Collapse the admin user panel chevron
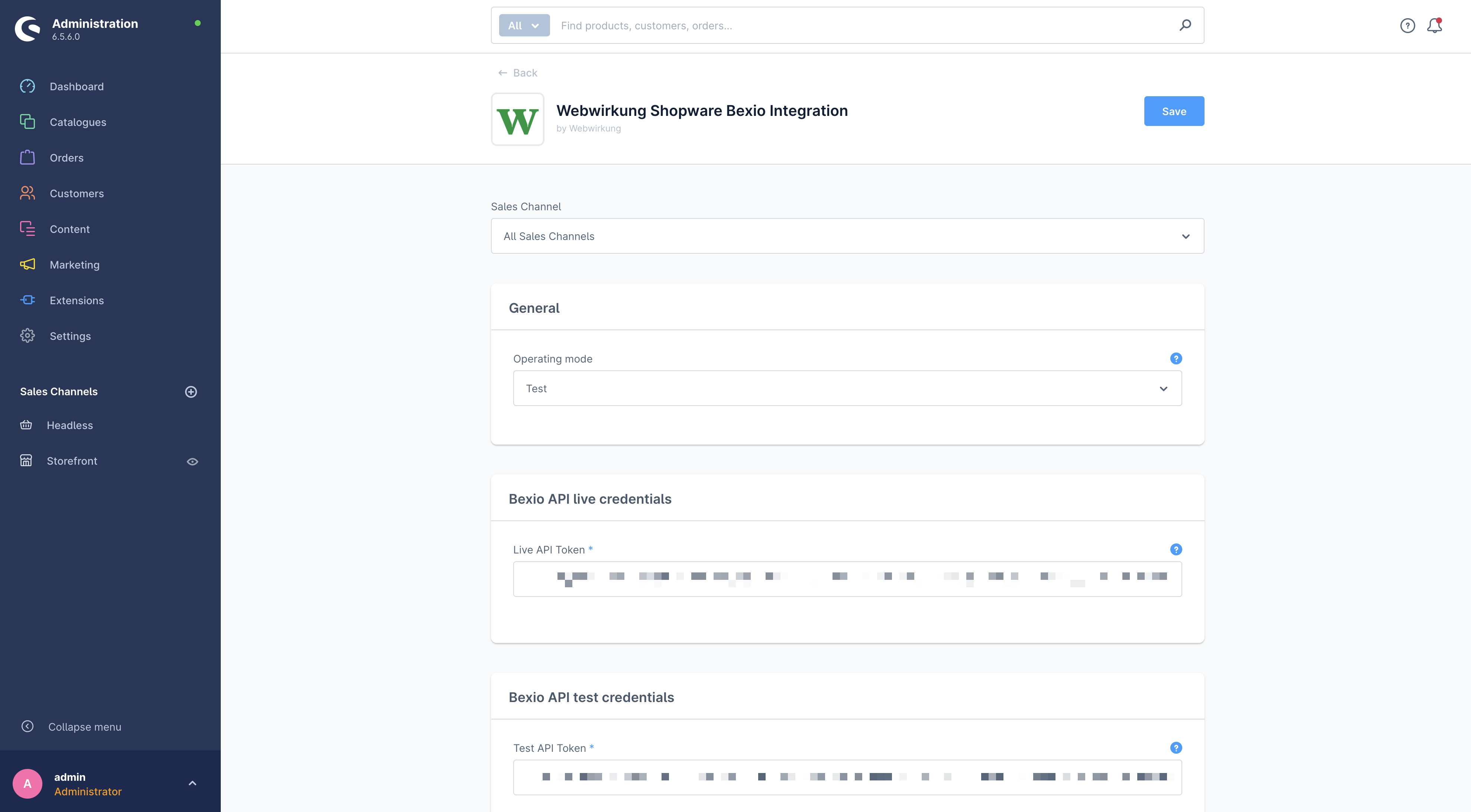Image resolution: width=1471 pixels, height=812 pixels. (193, 782)
